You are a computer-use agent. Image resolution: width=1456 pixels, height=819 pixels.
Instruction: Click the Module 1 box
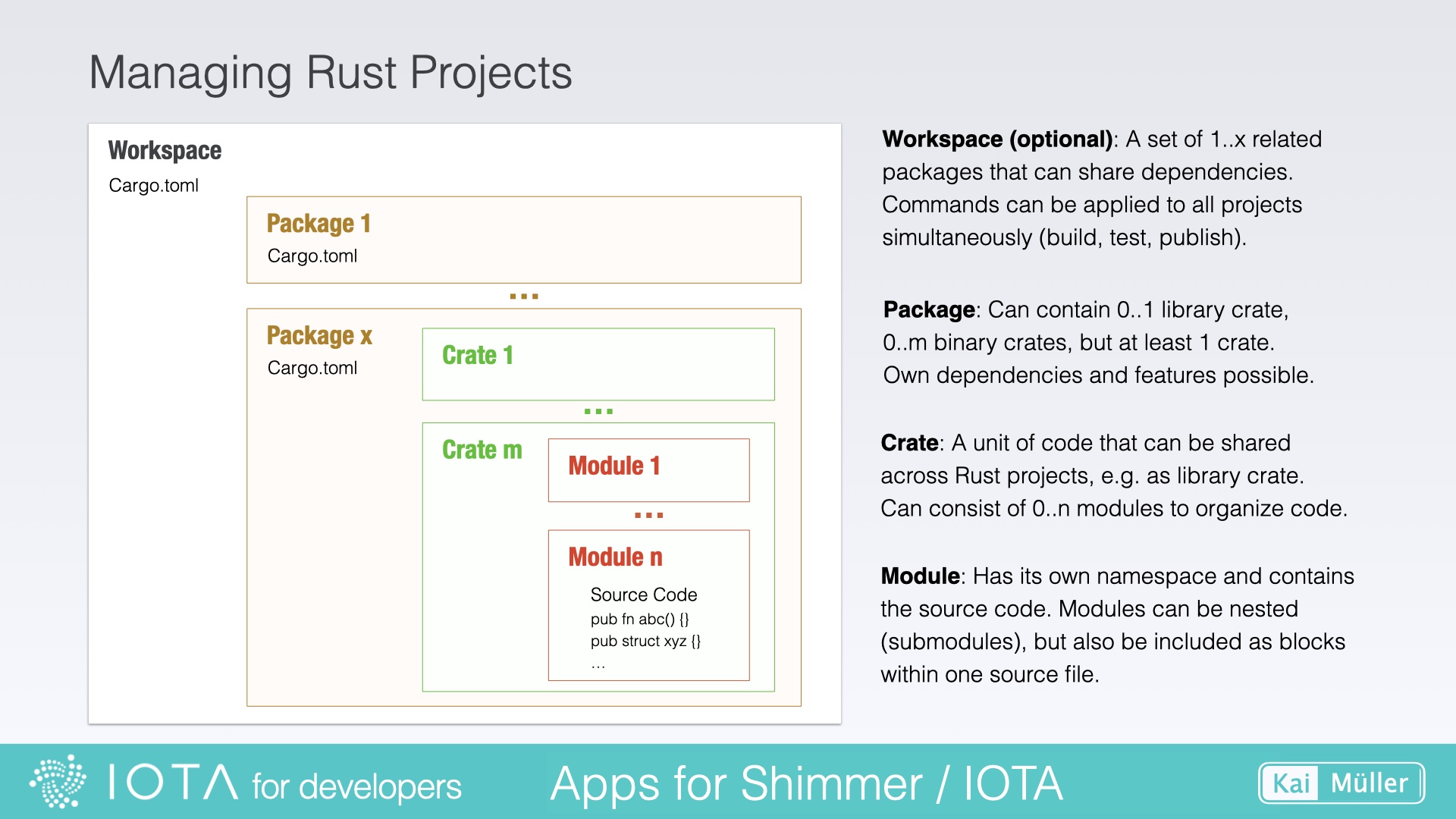(x=648, y=469)
